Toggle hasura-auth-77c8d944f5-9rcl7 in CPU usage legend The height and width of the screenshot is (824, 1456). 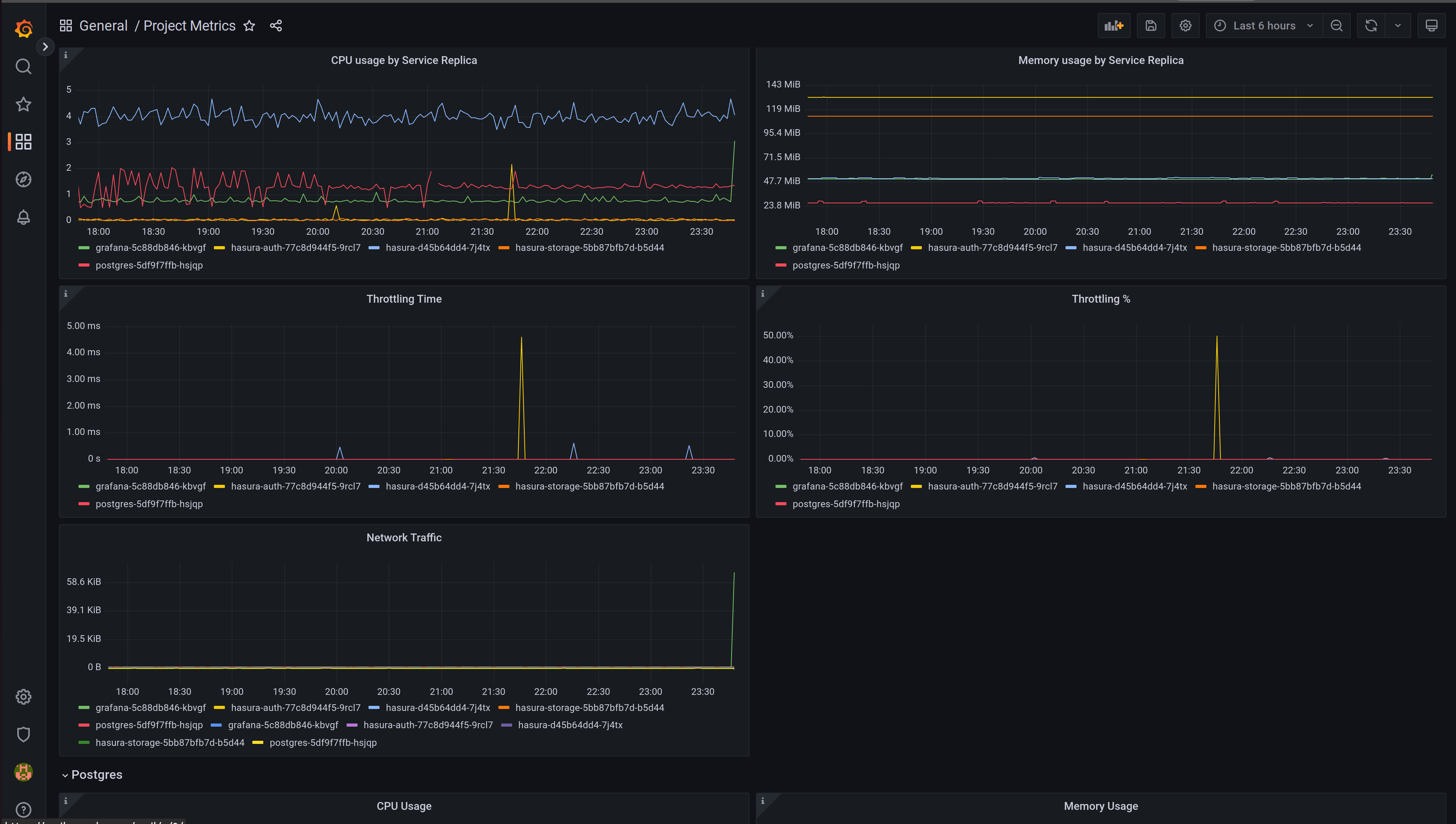point(295,248)
